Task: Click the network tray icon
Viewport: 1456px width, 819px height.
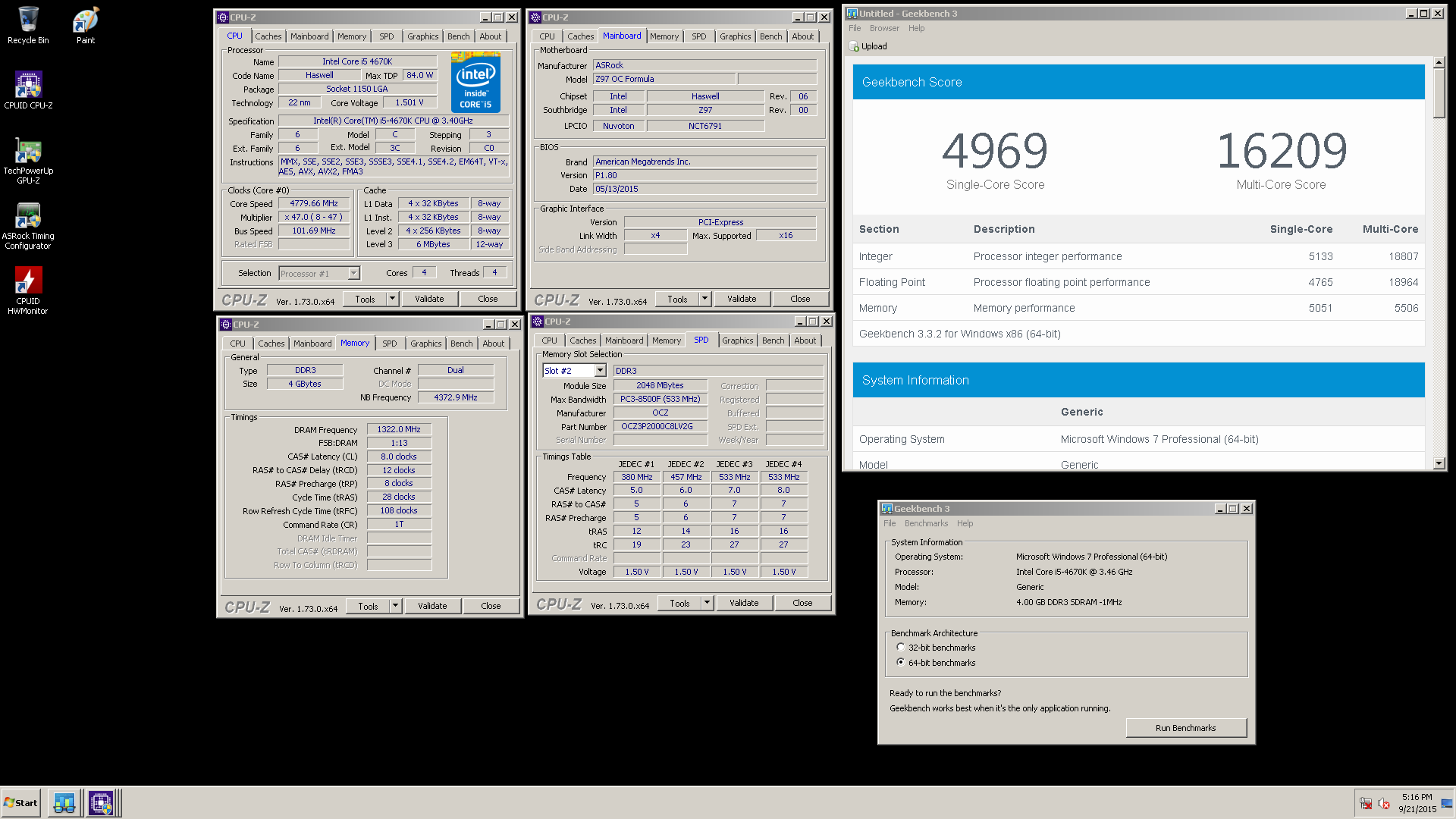Action: pyautogui.click(x=1366, y=803)
